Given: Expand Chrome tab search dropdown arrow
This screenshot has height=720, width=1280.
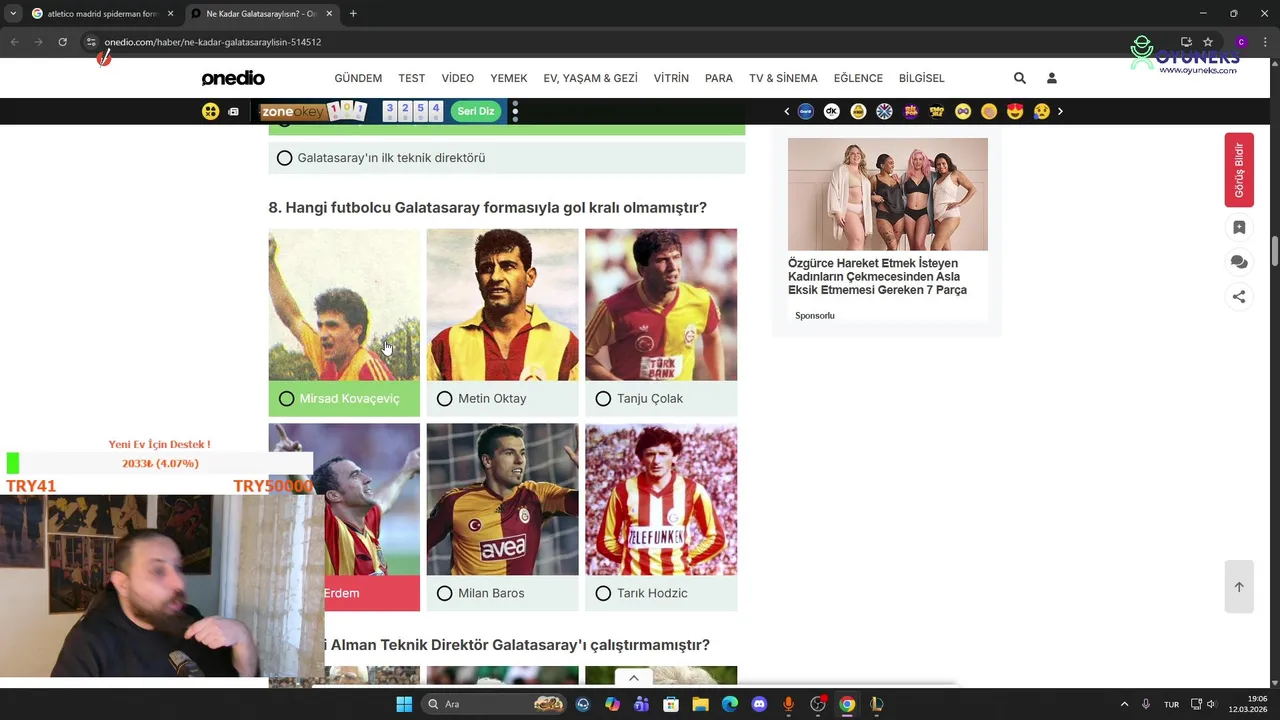Looking at the screenshot, I should tap(12, 14).
